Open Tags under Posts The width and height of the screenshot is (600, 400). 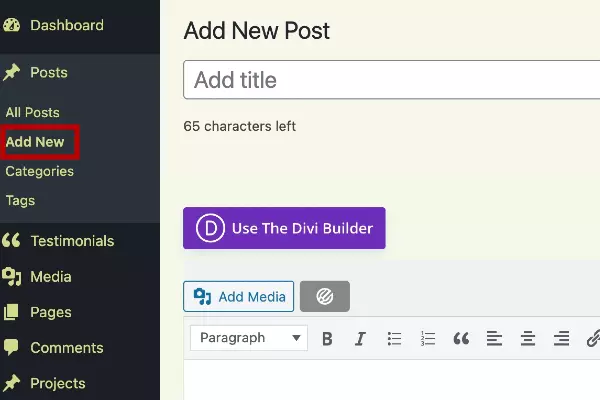tap(20, 200)
